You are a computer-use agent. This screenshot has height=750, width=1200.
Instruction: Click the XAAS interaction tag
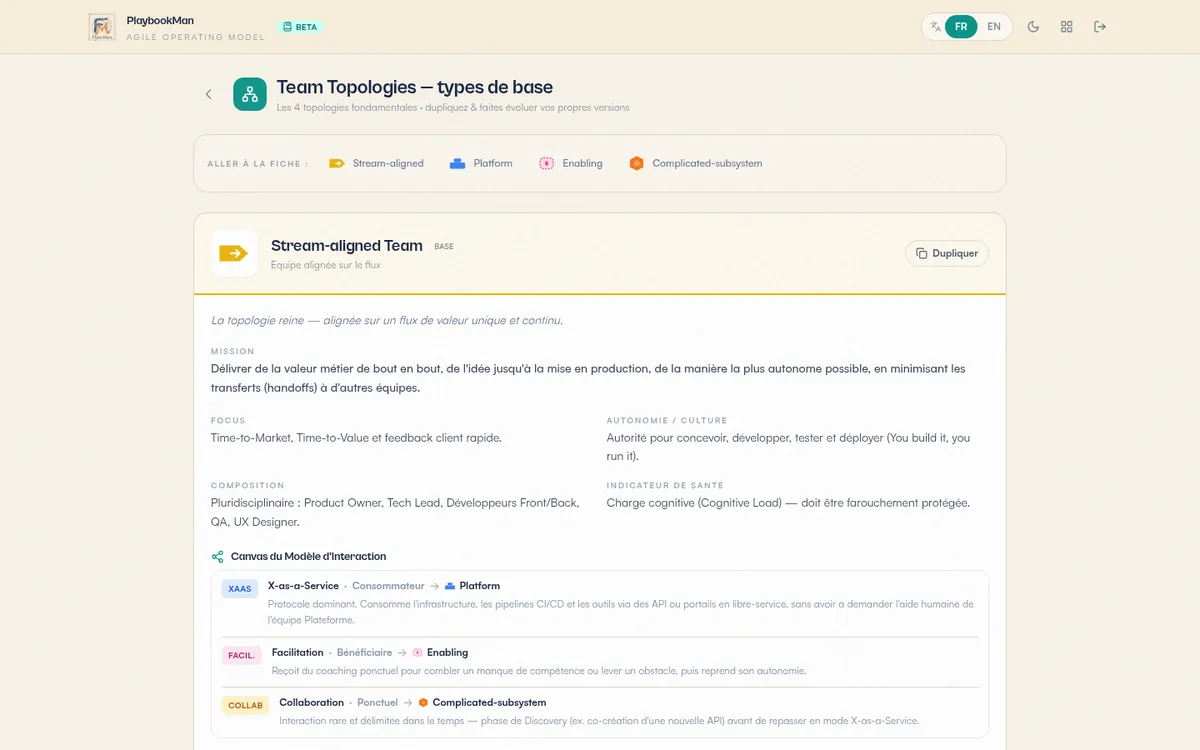pos(240,589)
